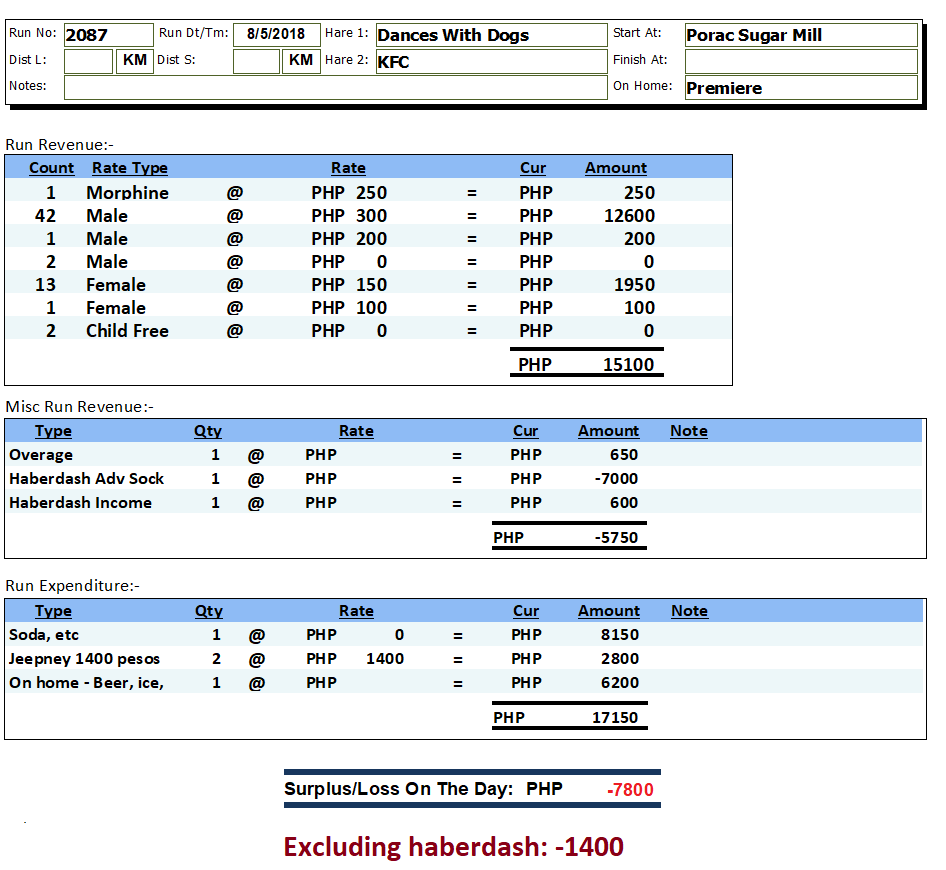This screenshot has height=870, width=946.
Task: Click the Count column header in Run Revenue
Action: (x=52, y=168)
